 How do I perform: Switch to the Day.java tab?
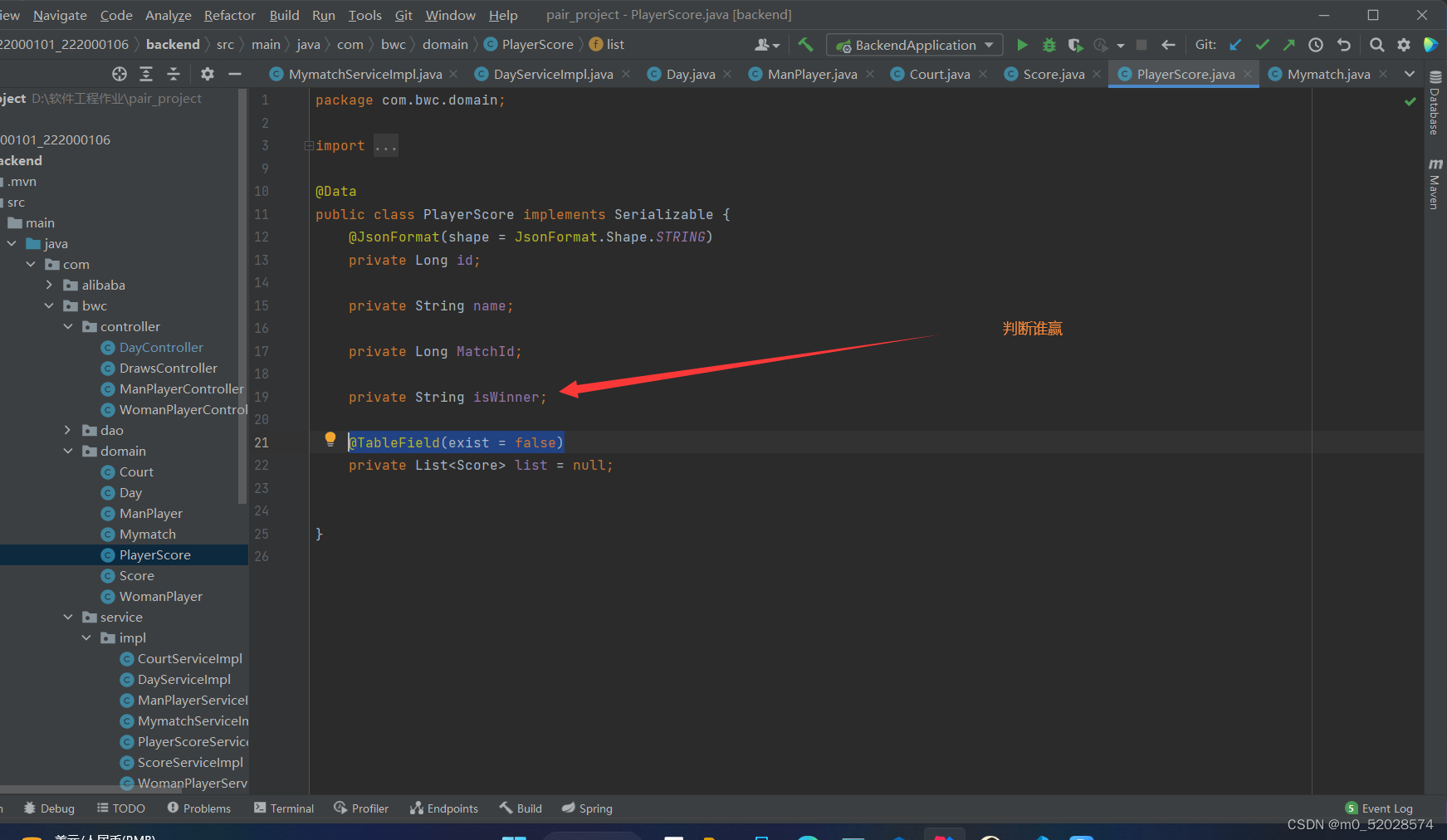click(691, 74)
